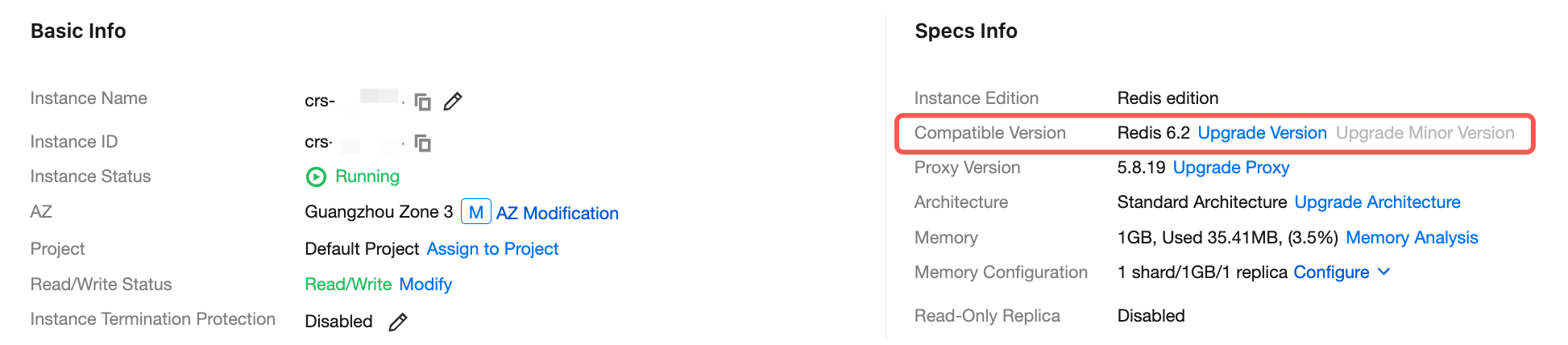Open the Configure memory link
Screen dimensions: 1568x345
click(x=1331, y=272)
